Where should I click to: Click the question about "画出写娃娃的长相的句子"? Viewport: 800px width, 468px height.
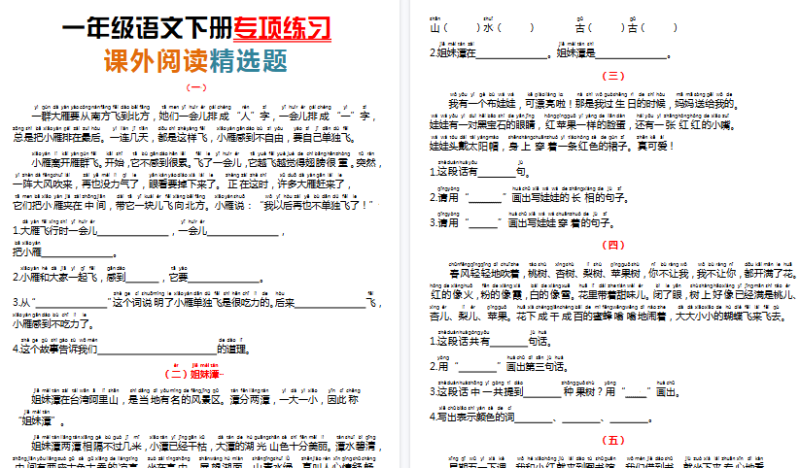529,197
